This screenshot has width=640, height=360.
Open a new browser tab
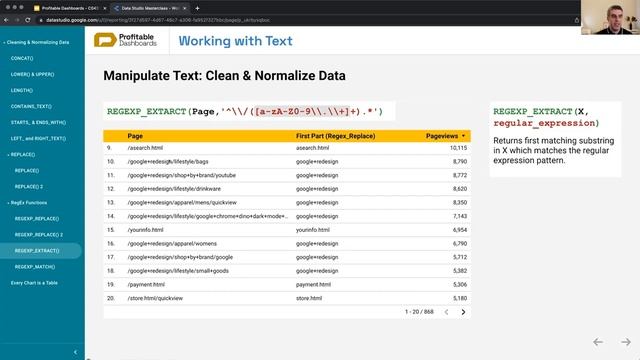pos(197,8)
